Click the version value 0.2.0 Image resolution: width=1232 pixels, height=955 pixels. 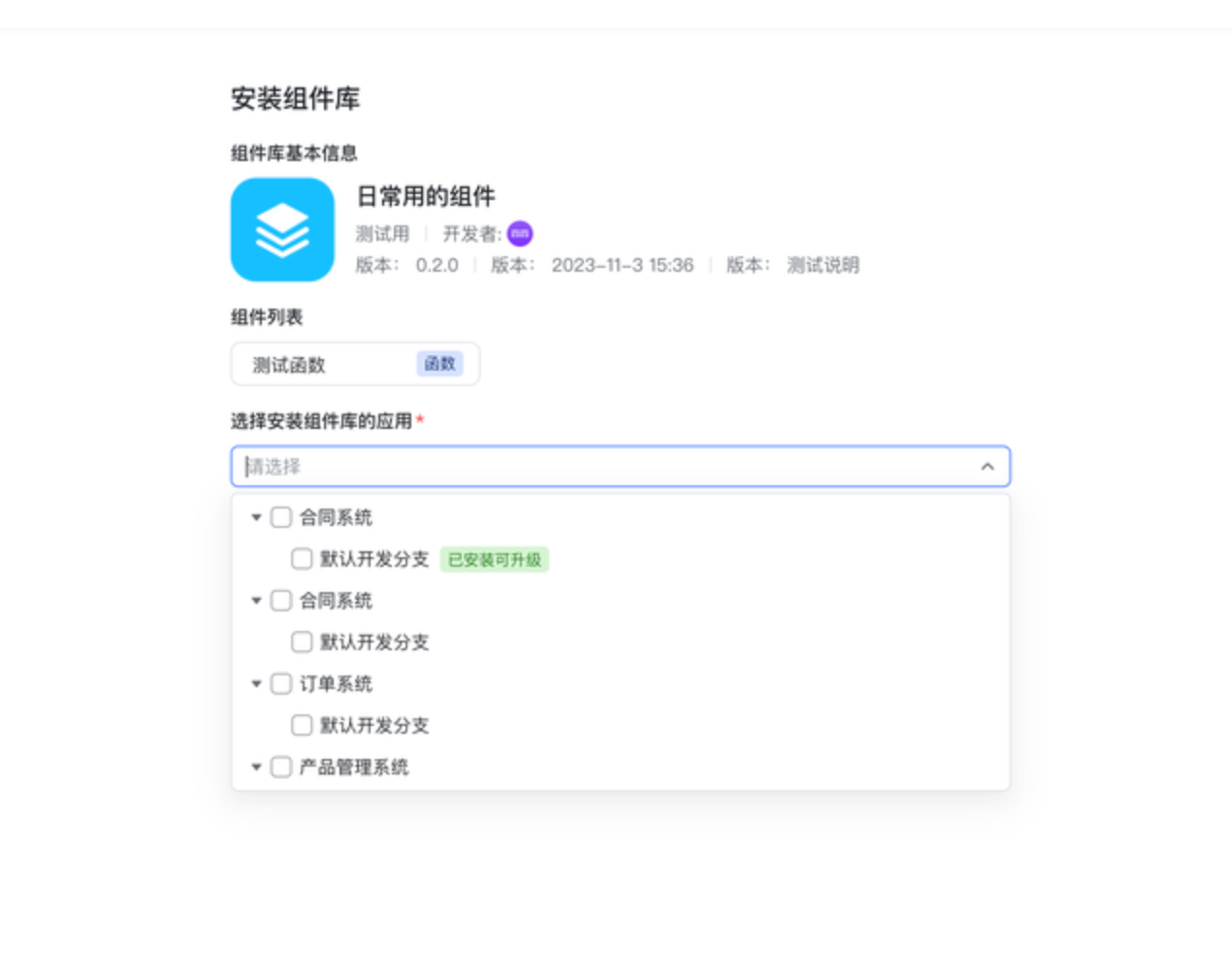pos(438,266)
